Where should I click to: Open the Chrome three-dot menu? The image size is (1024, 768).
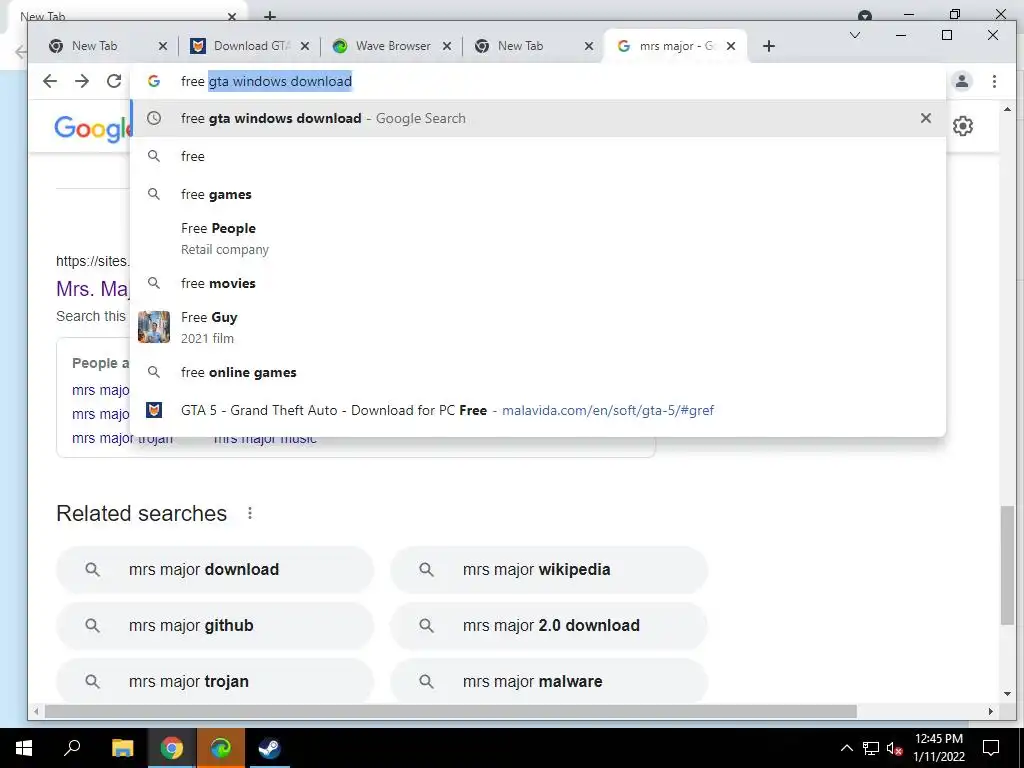click(994, 81)
